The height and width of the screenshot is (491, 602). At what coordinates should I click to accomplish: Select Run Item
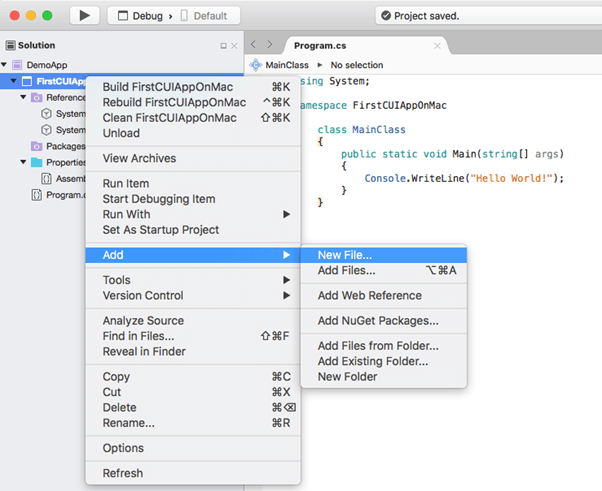click(x=193, y=184)
